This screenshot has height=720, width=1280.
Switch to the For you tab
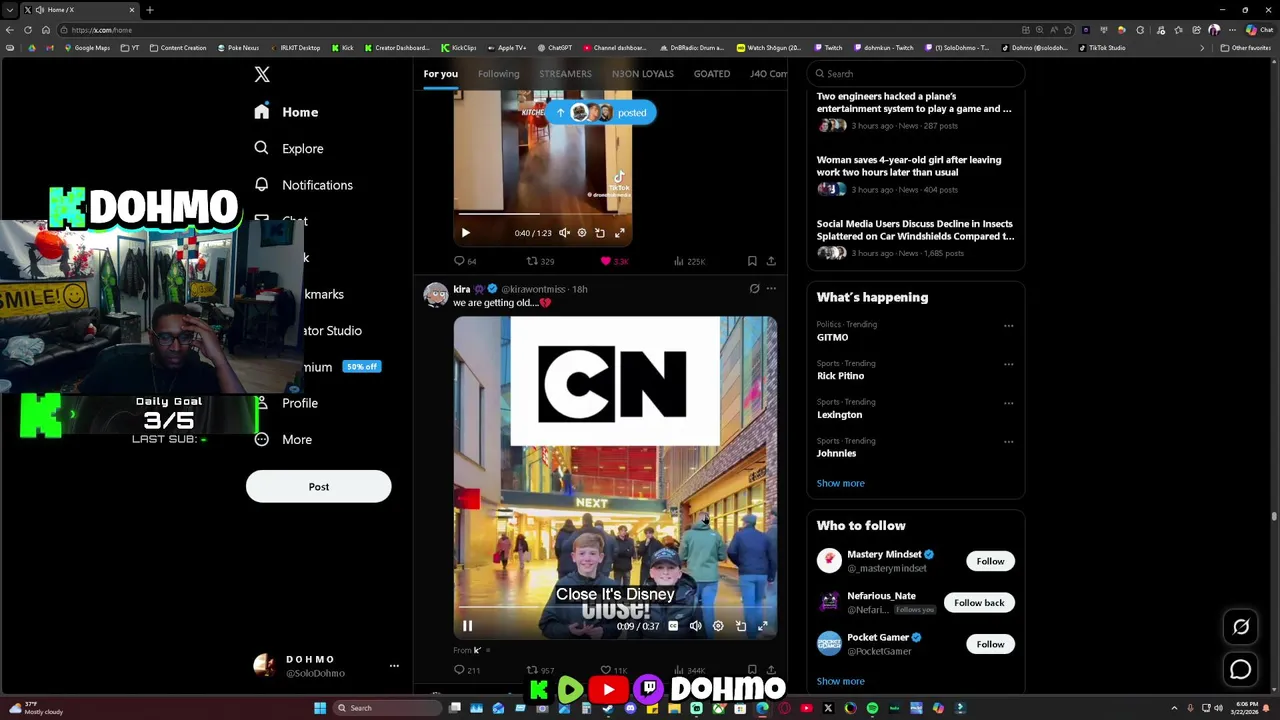[x=440, y=74]
